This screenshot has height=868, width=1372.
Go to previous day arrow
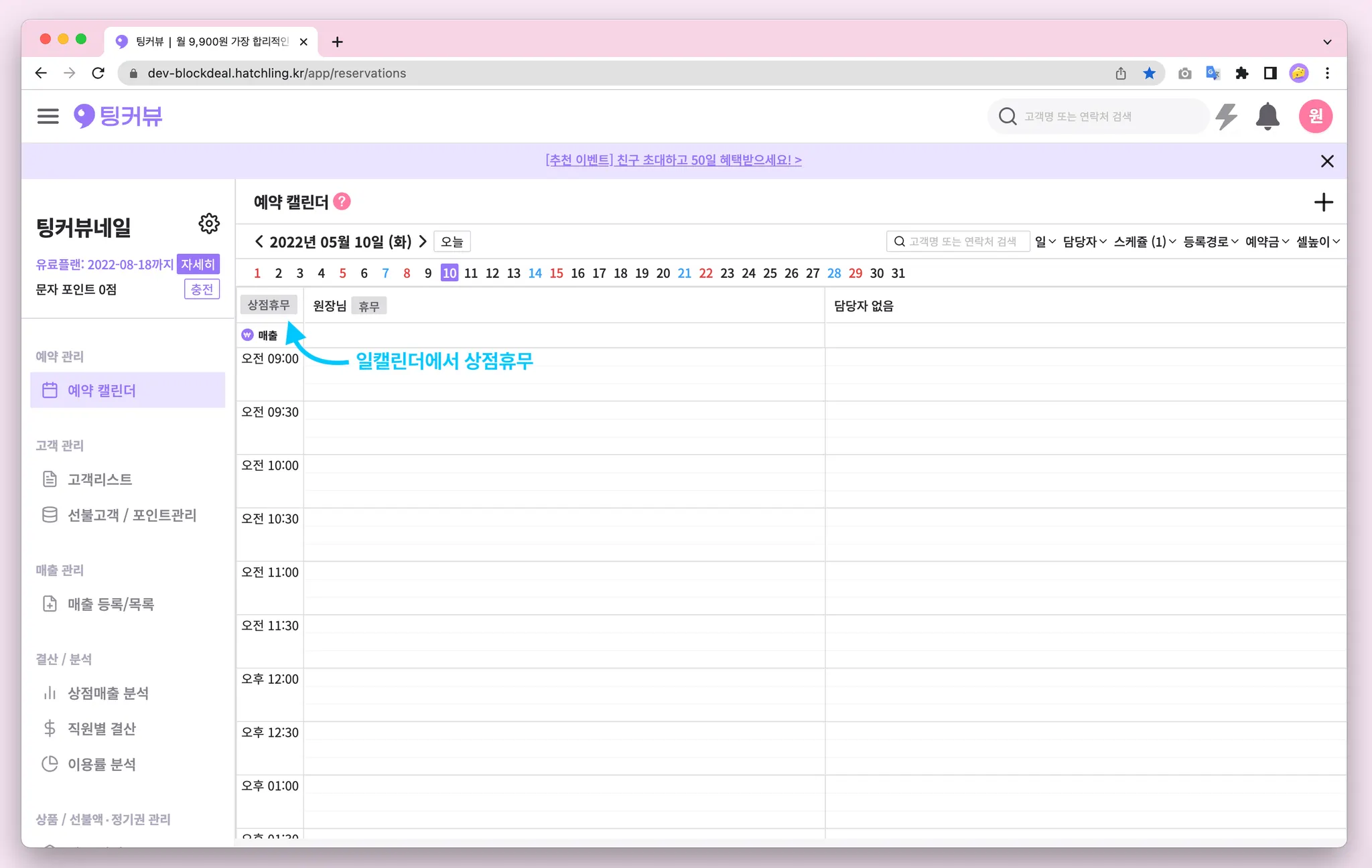click(259, 242)
